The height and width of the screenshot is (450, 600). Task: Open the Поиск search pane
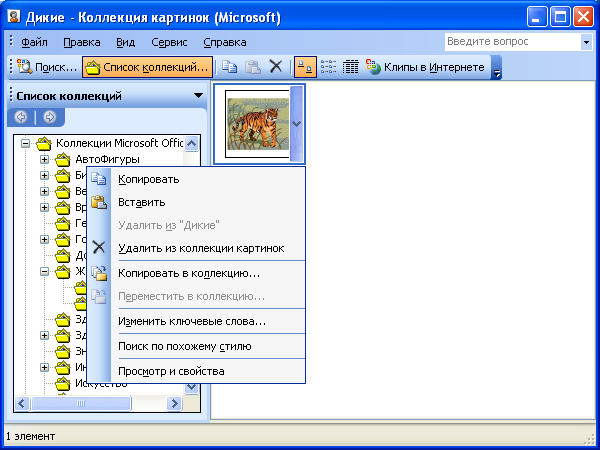[x=47, y=67]
